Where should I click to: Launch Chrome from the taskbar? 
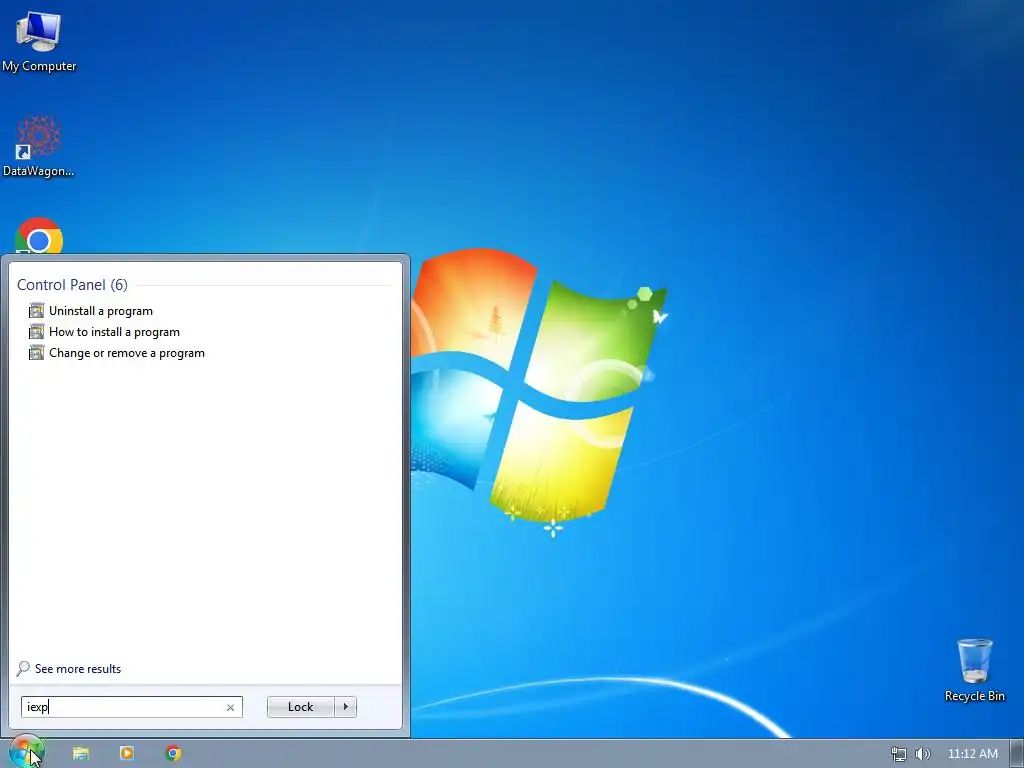pyautogui.click(x=173, y=753)
